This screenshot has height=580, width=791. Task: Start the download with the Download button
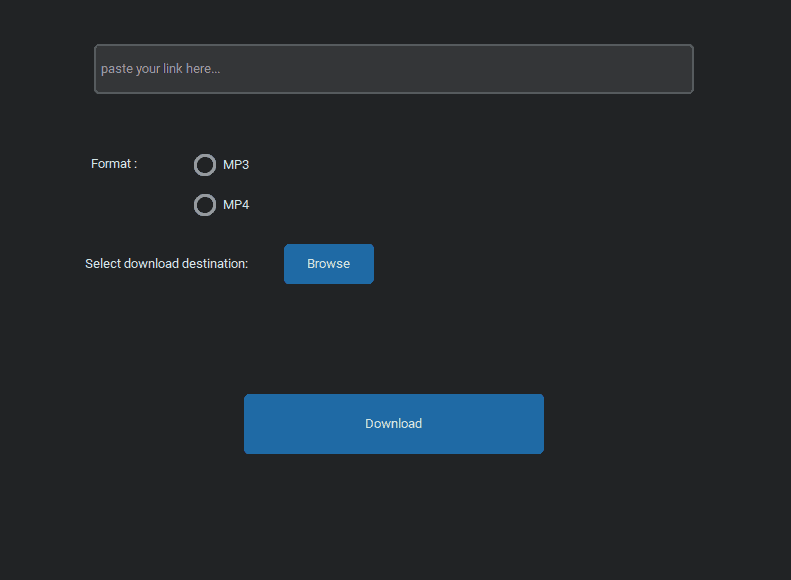click(x=394, y=424)
